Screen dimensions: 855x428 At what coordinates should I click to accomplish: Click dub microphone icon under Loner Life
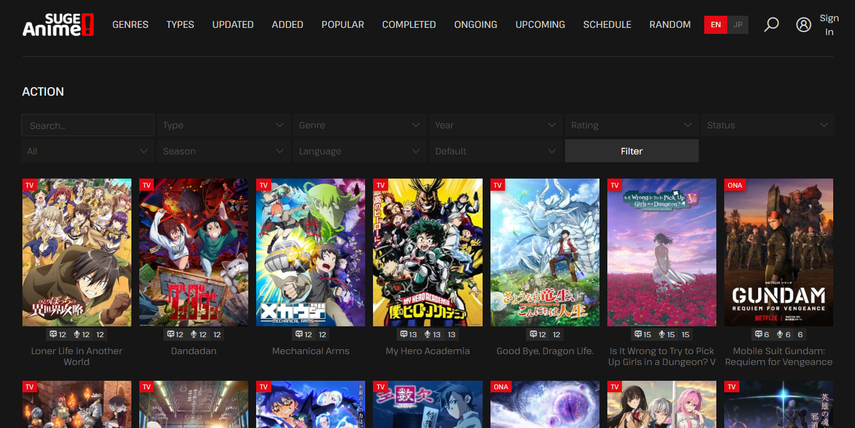pos(74,335)
